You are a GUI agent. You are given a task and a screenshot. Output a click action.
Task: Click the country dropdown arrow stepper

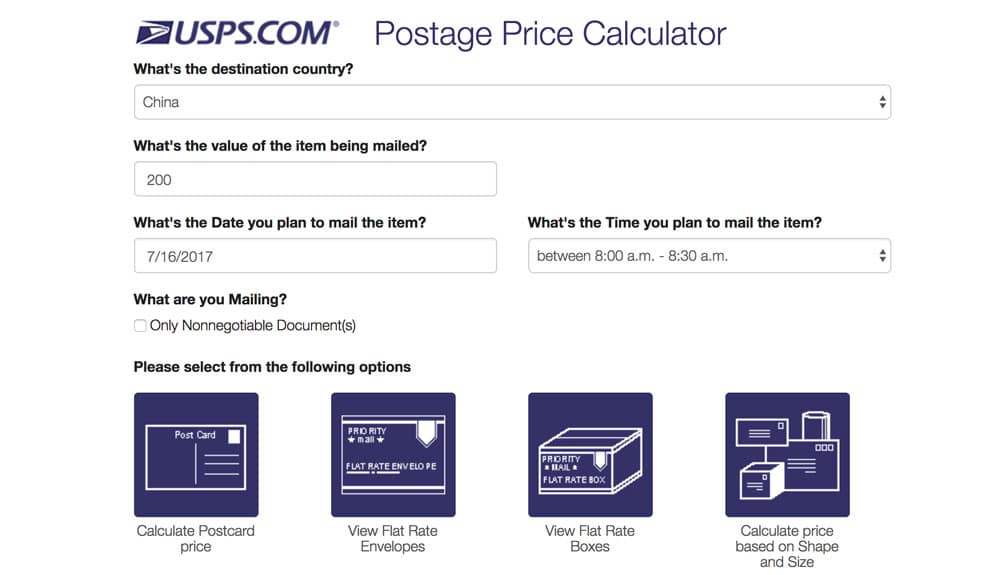coord(882,102)
